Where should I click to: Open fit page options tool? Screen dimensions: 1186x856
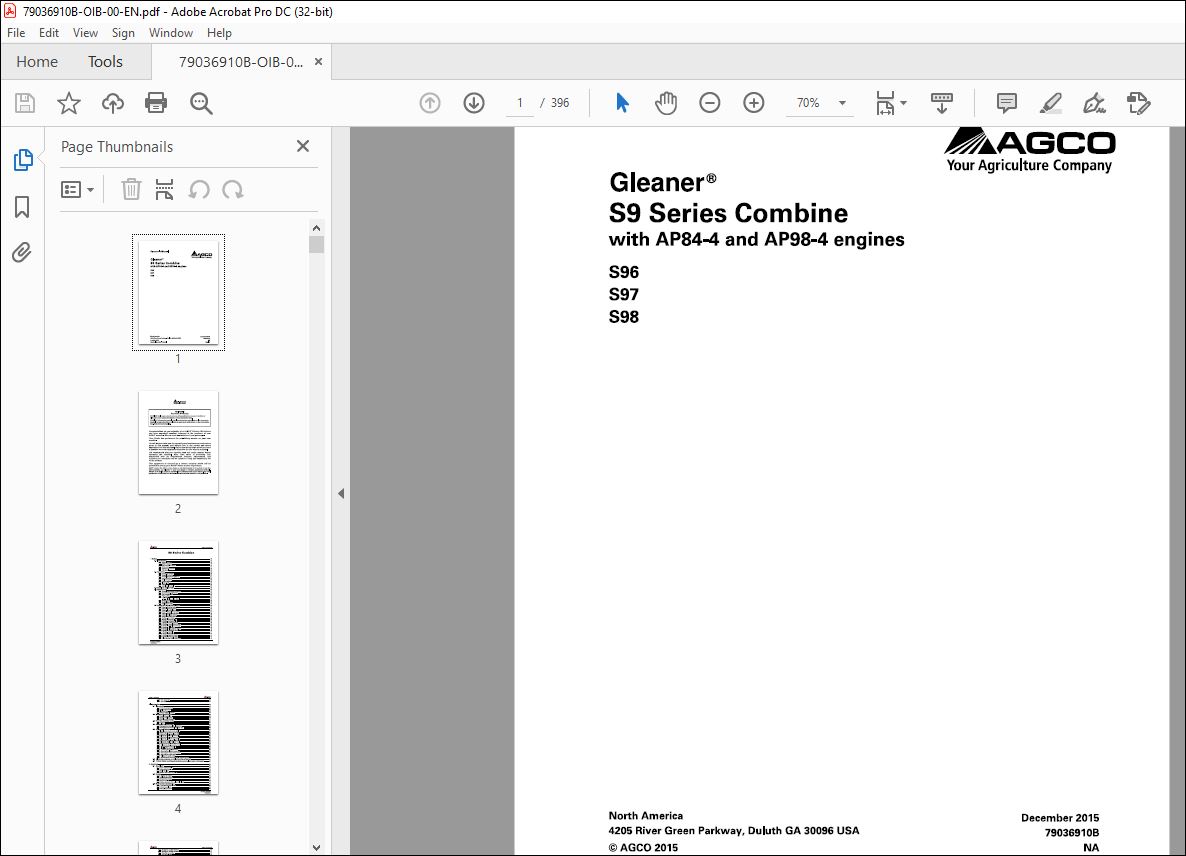pyautogui.click(x=885, y=103)
